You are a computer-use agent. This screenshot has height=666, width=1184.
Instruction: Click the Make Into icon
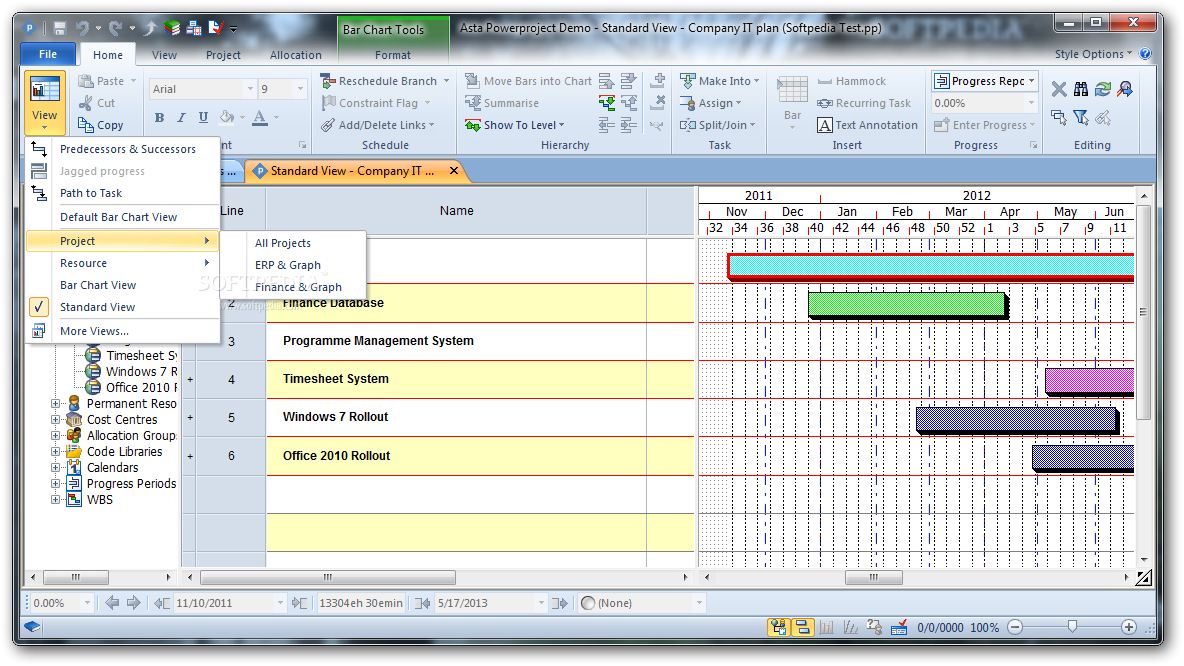[x=687, y=81]
